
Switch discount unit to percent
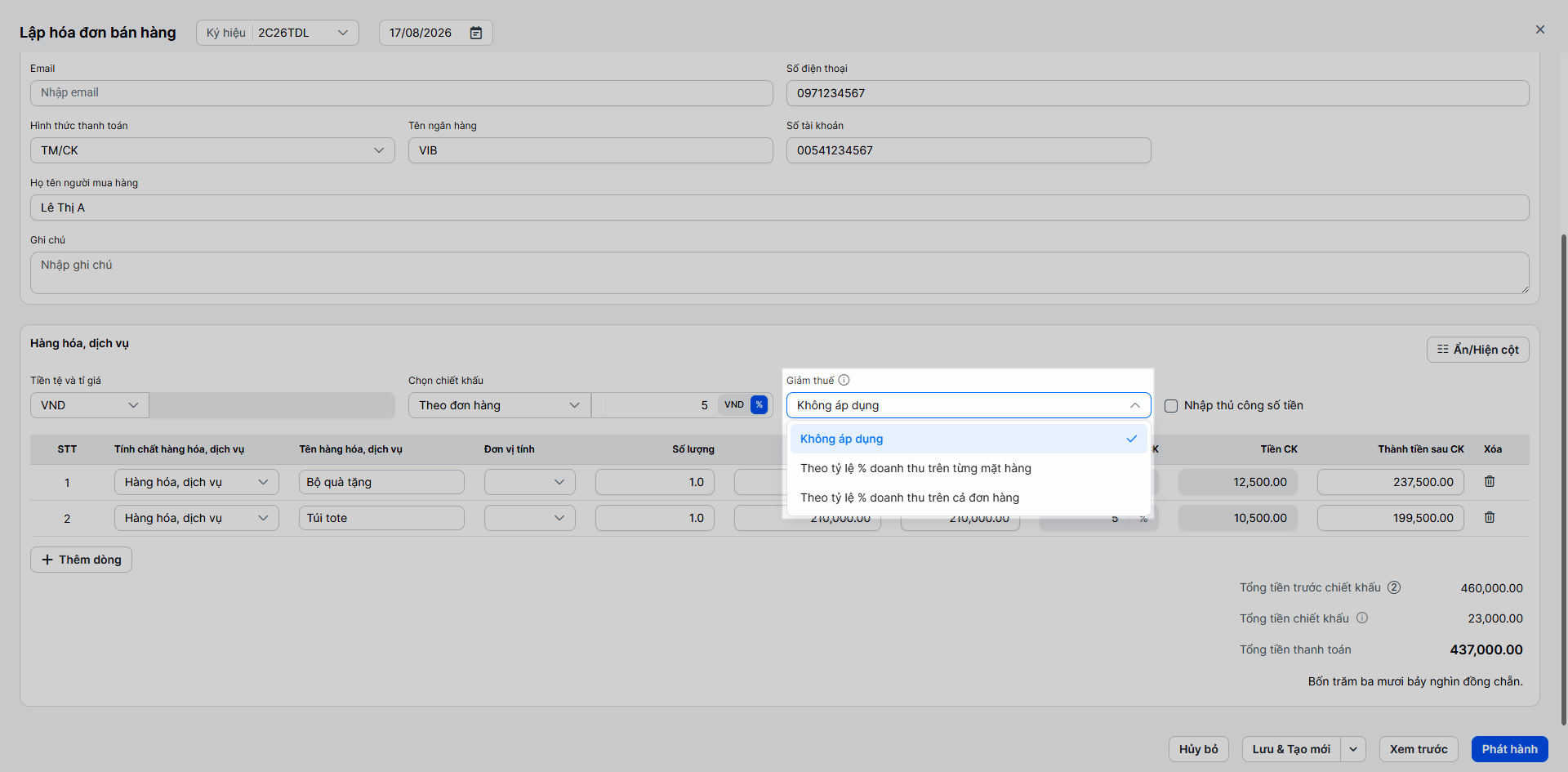click(x=759, y=405)
